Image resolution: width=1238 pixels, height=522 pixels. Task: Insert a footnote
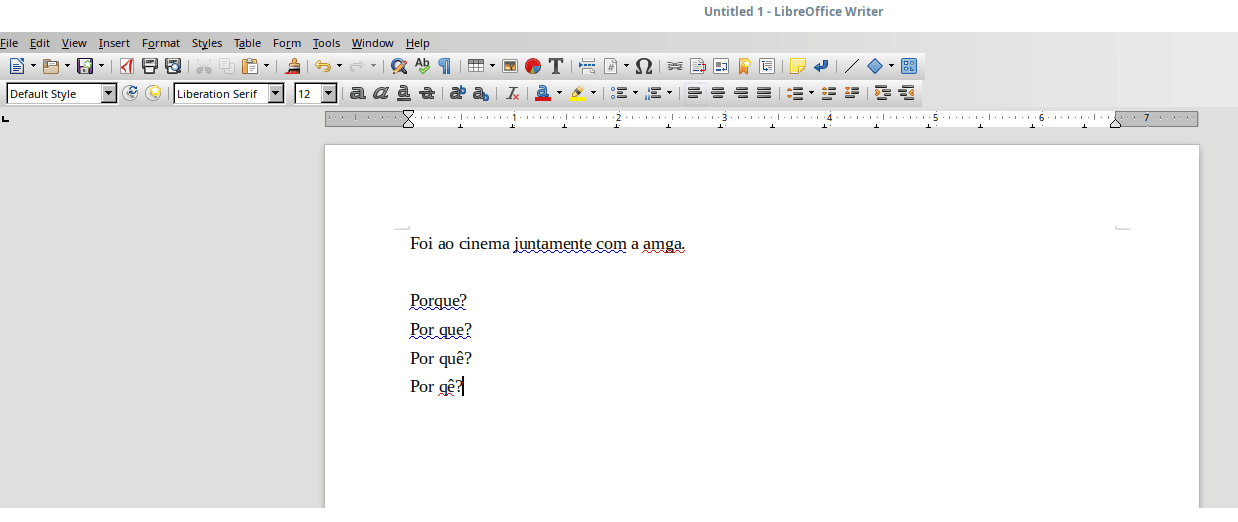pos(698,66)
